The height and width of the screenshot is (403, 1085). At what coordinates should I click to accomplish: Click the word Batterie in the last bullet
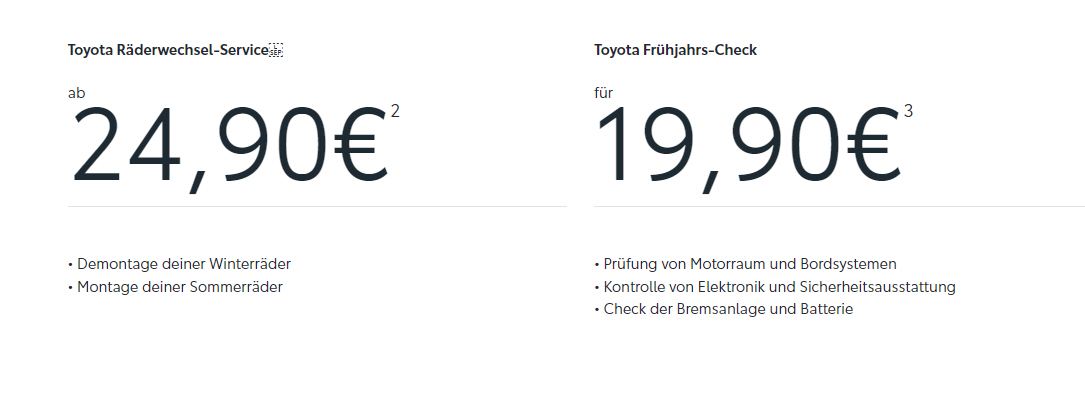(x=826, y=309)
